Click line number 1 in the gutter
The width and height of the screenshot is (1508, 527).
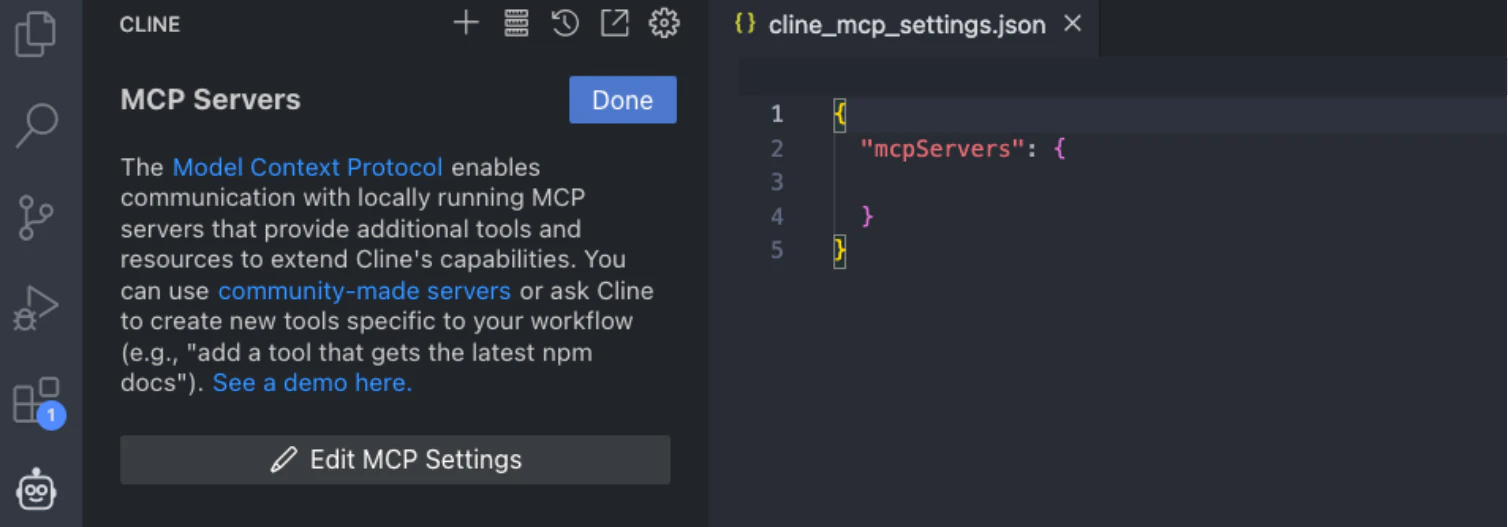click(777, 115)
